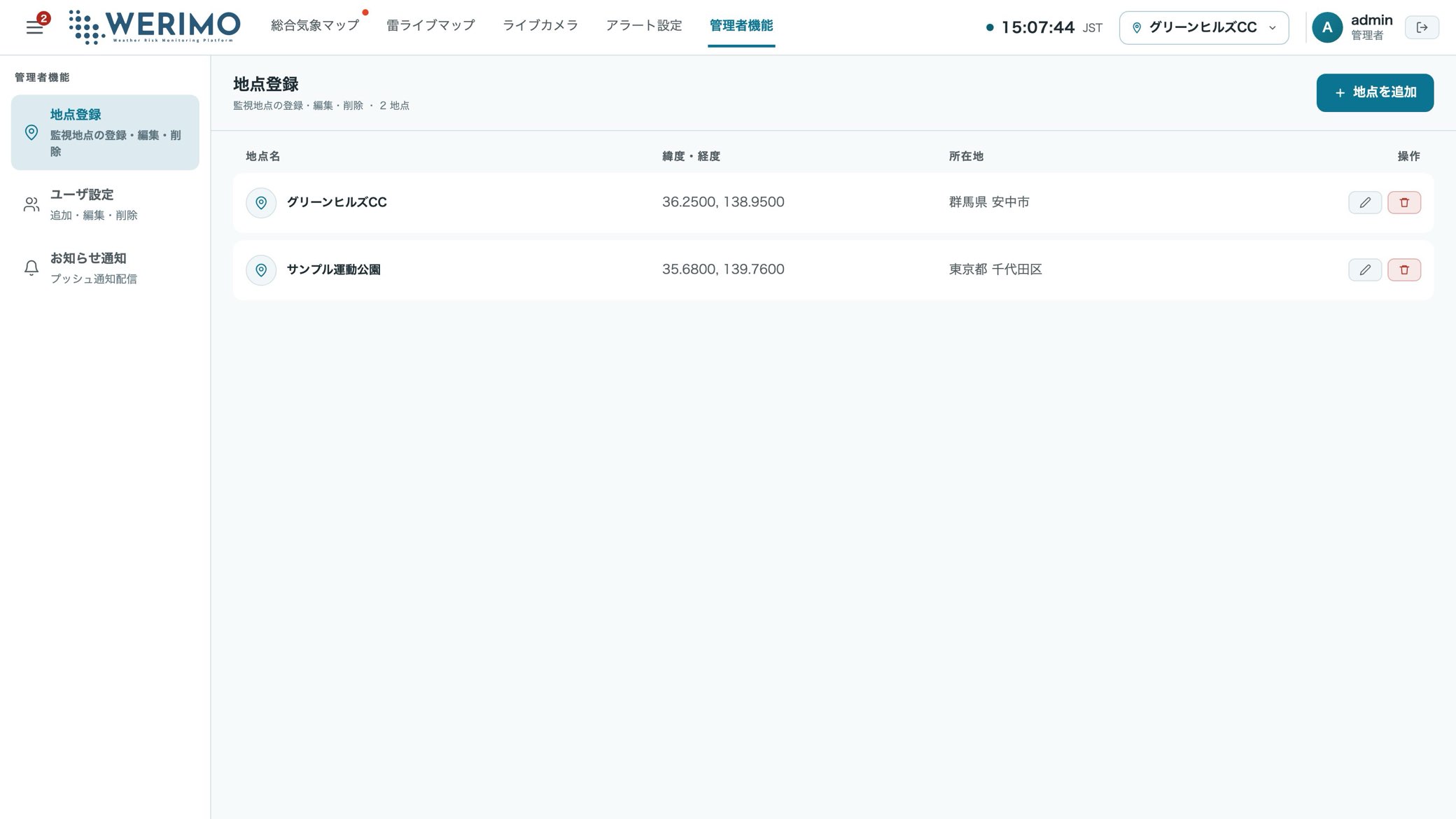
Task: Click the 地点名 column header
Action: [x=262, y=156]
